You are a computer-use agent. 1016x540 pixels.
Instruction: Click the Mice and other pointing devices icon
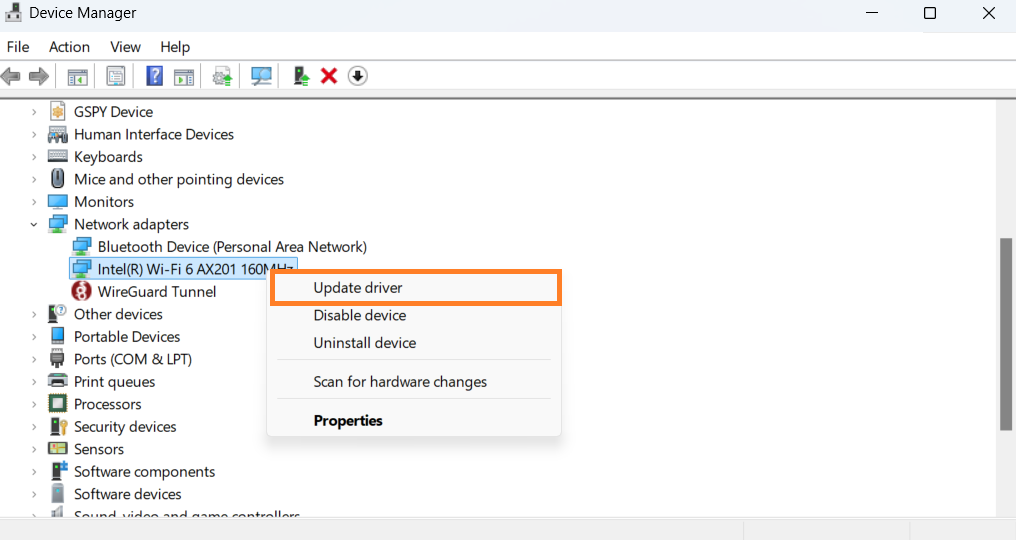tap(58, 178)
